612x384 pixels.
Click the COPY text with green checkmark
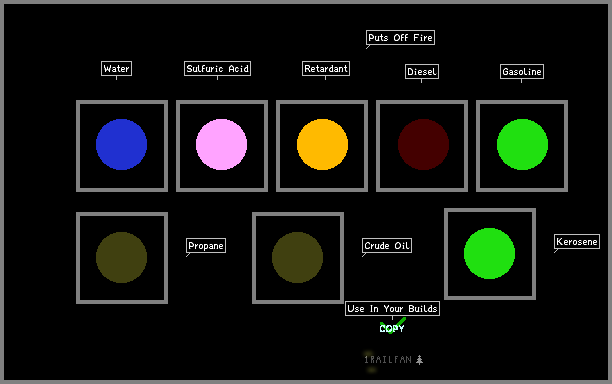pos(392,327)
